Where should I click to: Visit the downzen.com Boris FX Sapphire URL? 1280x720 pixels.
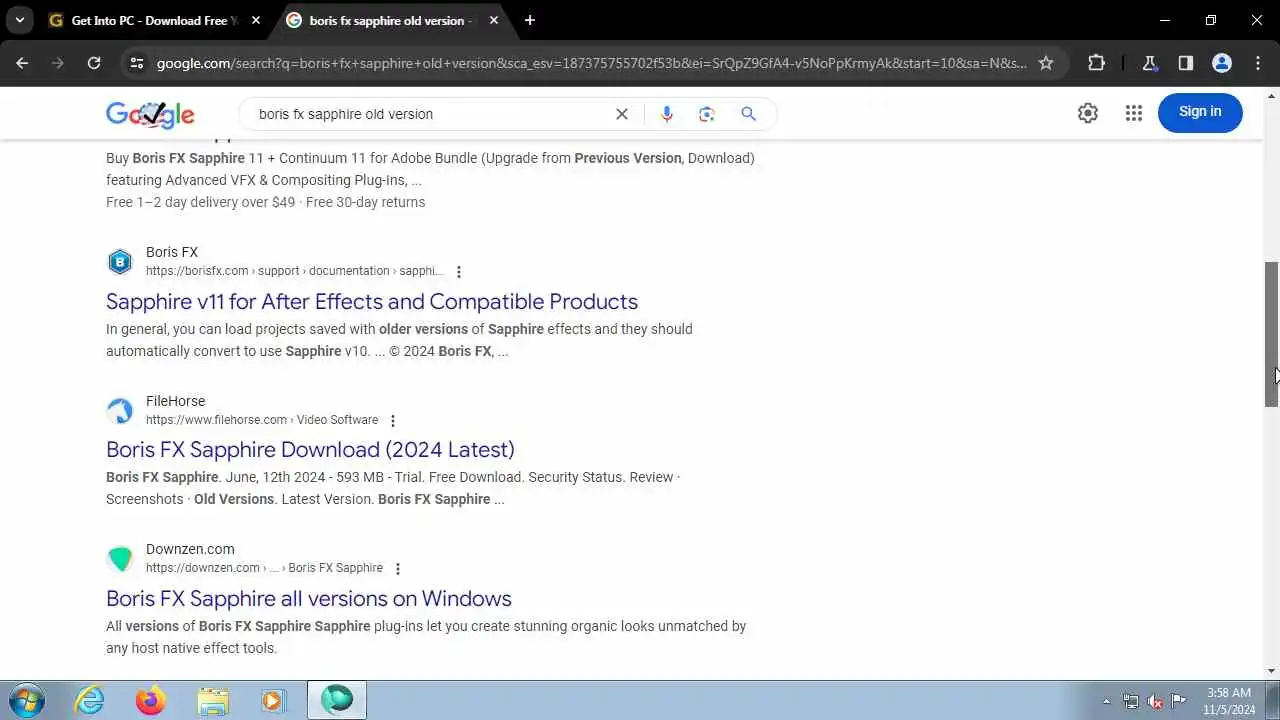(x=264, y=568)
